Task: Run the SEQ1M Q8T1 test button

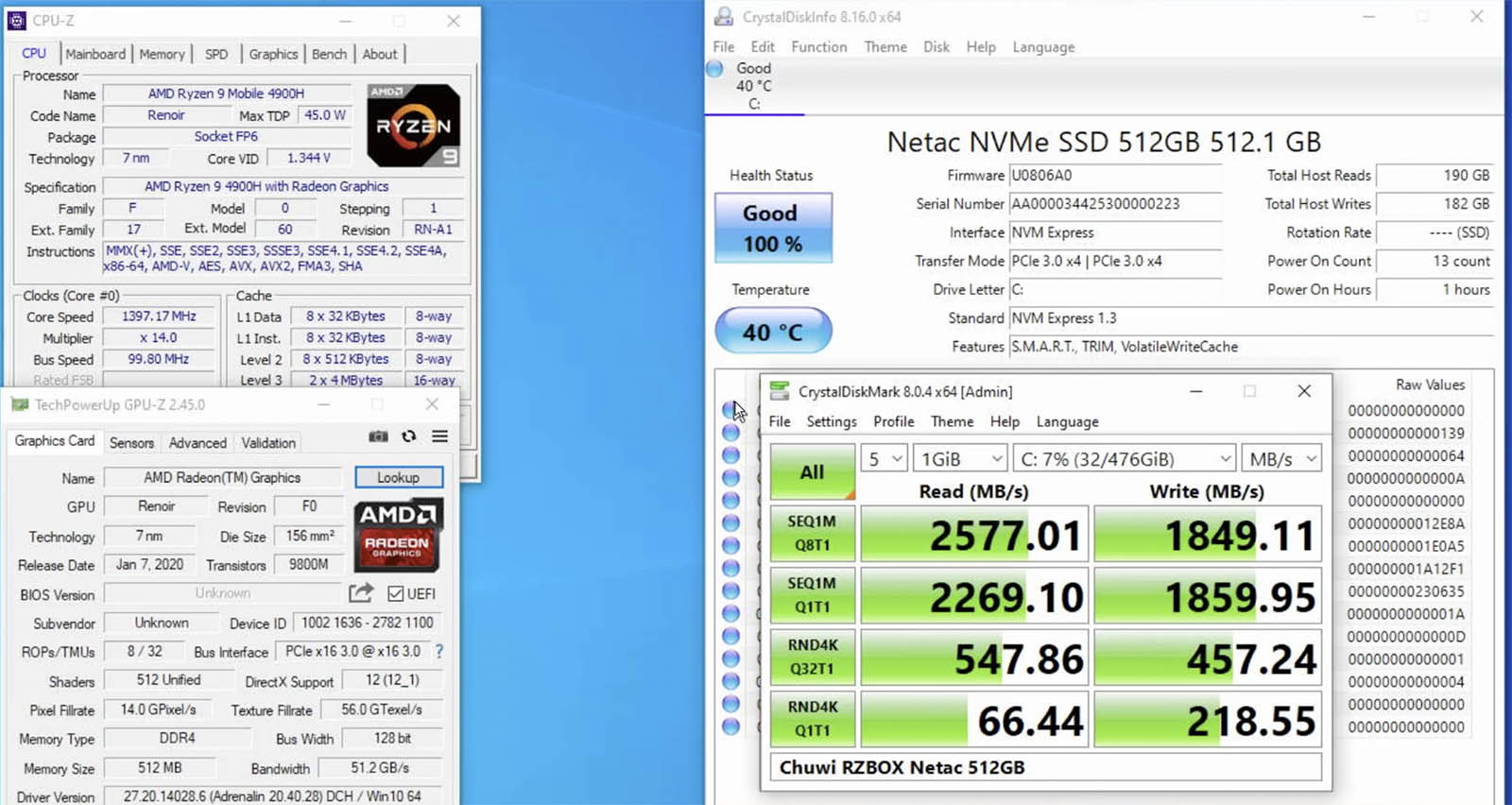Action: pos(812,533)
